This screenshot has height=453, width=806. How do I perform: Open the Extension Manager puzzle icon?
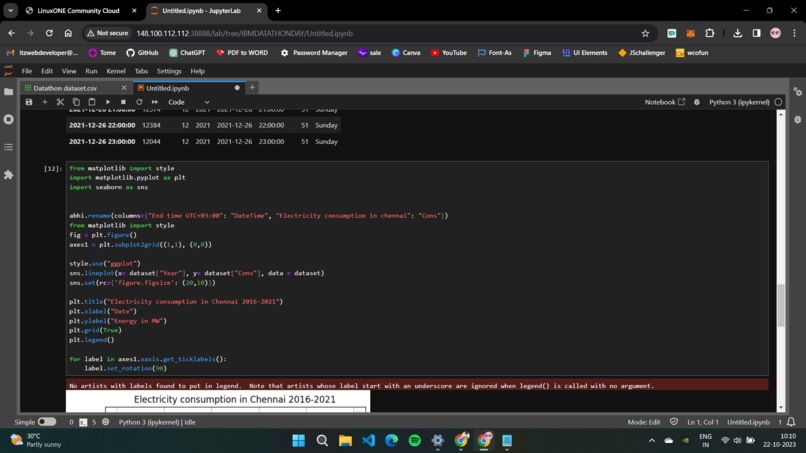9,175
